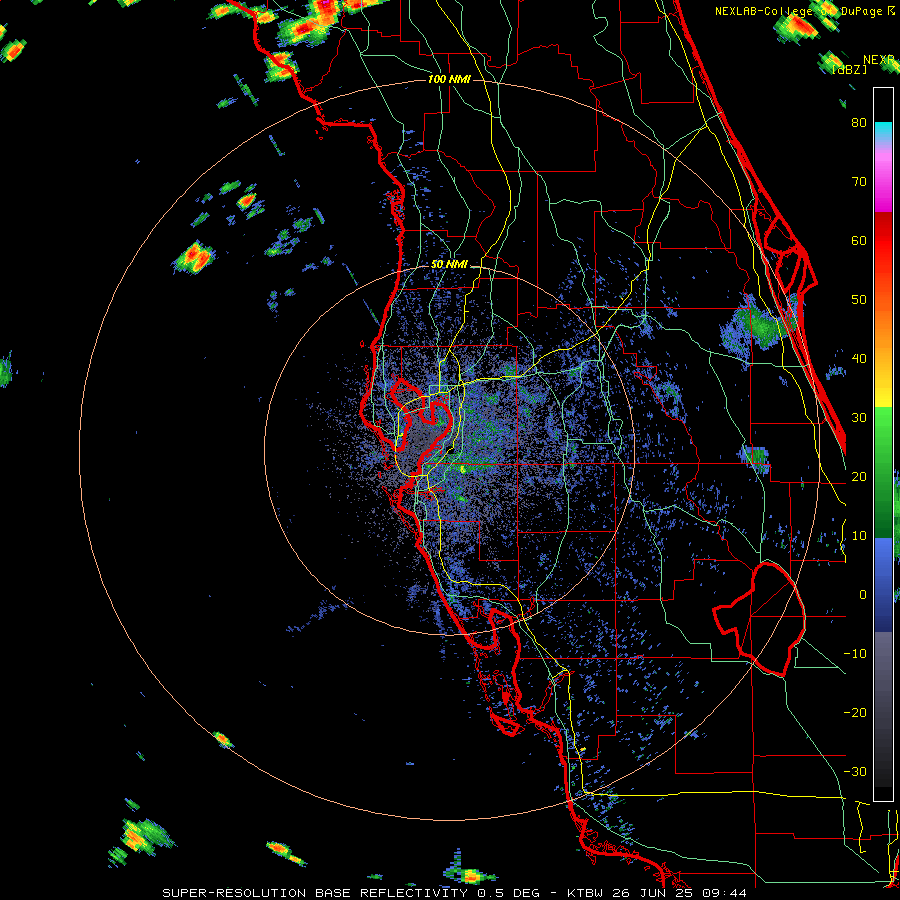Click the 0 value on the dBZ scale
The width and height of the screenshot is (900, 900).
click(863, 595)
